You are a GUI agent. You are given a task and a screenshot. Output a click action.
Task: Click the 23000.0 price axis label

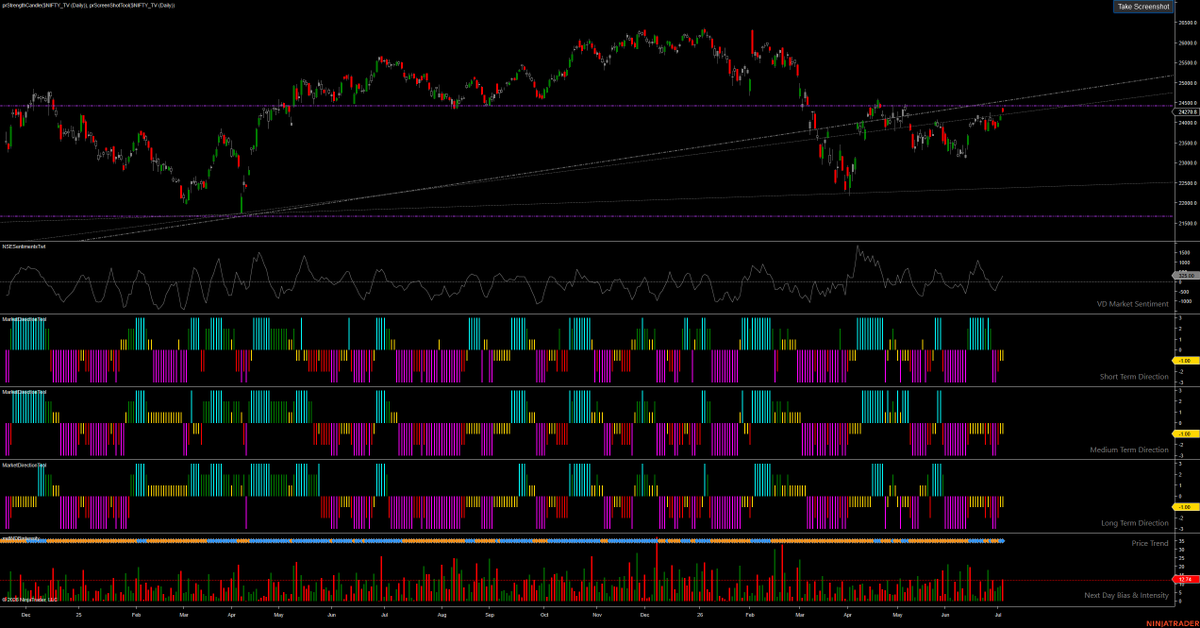coord(1187,163)
